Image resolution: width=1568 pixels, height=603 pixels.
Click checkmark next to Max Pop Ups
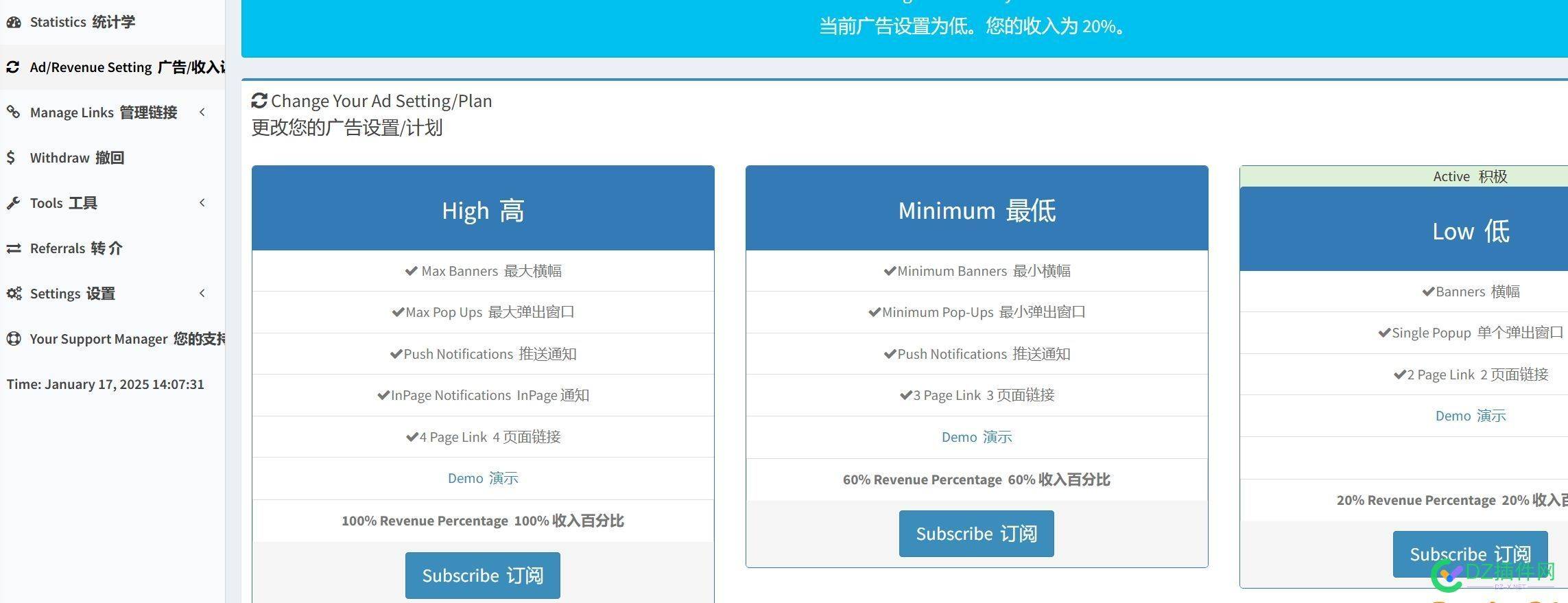tap(398, 312)
